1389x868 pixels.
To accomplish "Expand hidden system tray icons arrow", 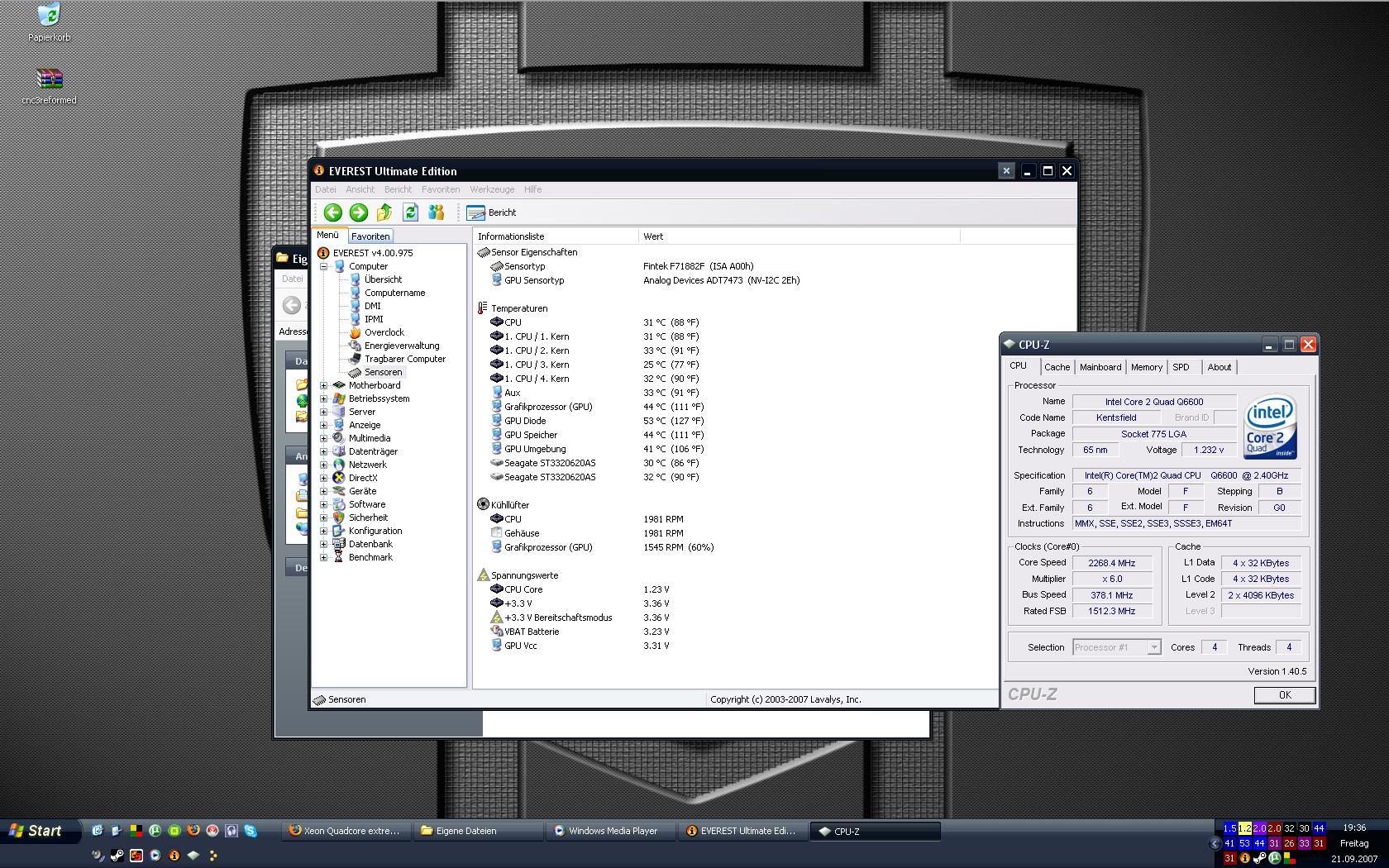I will pyautogui.click(x=1215, y=843).
